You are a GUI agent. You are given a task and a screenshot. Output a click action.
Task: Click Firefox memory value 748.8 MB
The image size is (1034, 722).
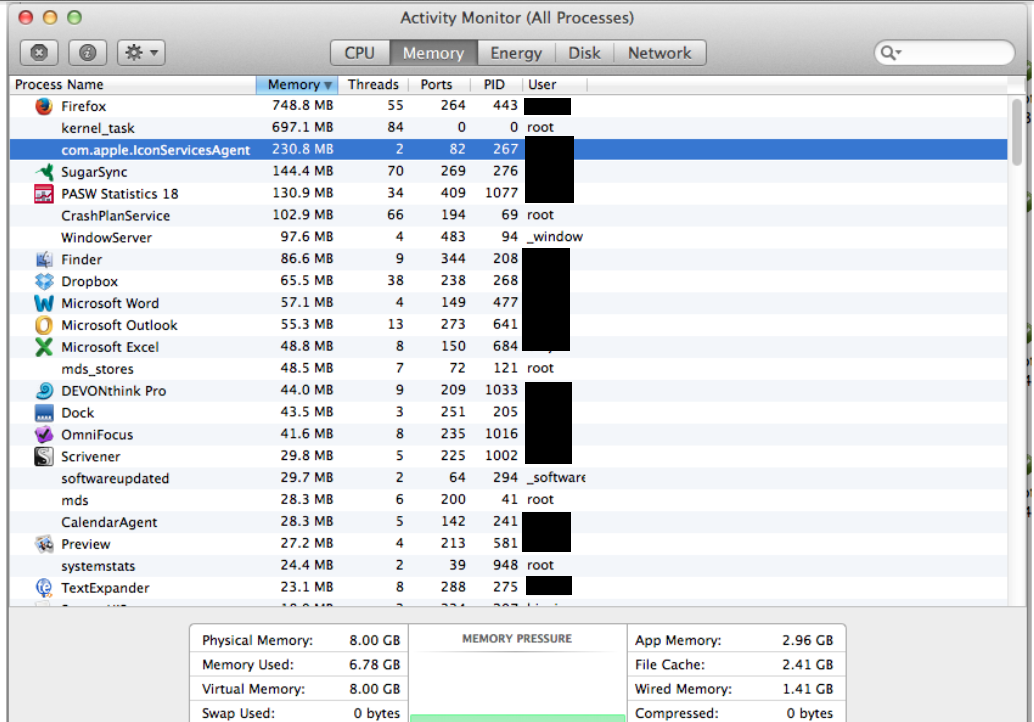pyautogui.click(x=303, y=105)
